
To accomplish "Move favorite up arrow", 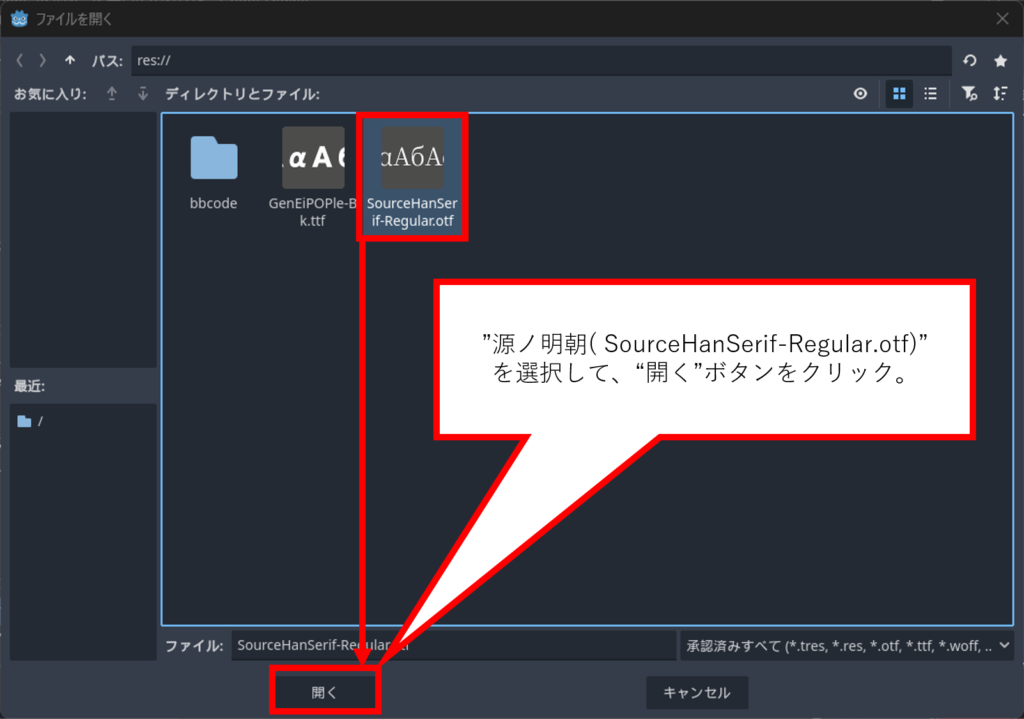I will [x=112, y=94].
